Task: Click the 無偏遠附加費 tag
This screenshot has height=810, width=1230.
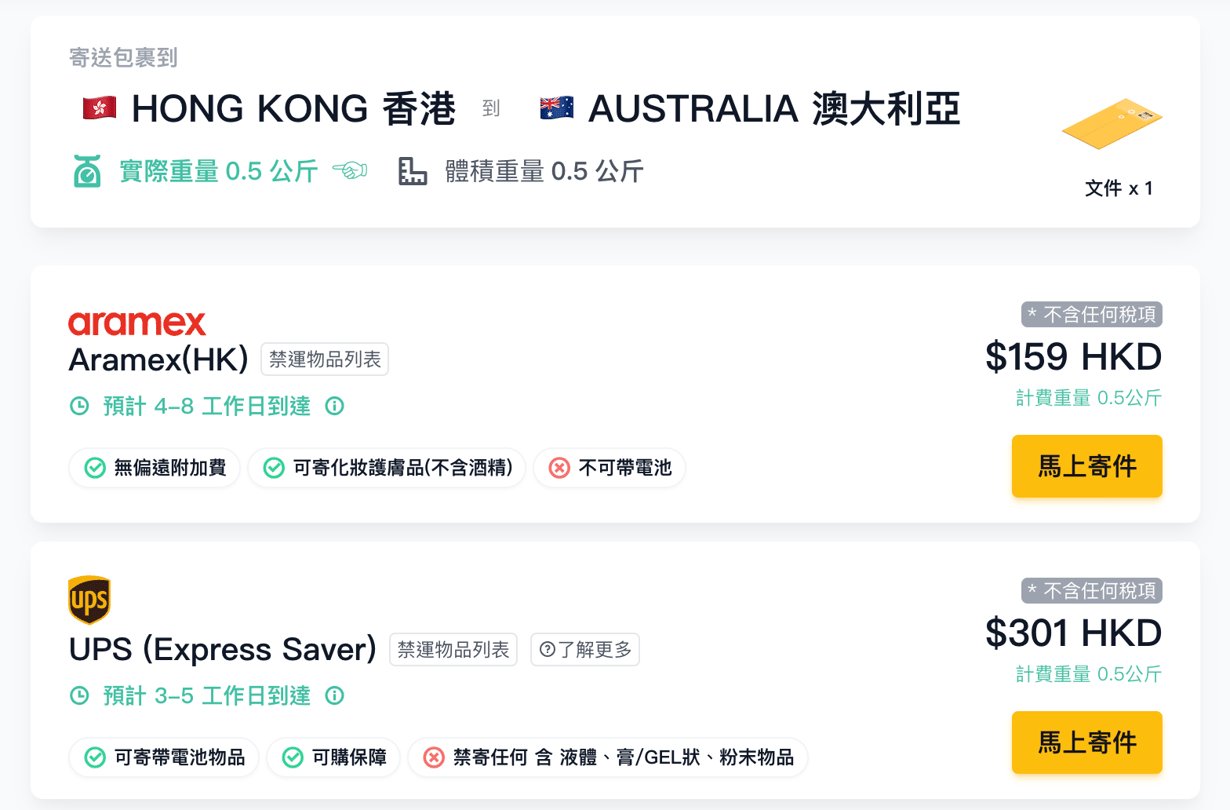Action: [x=155, y=468]
